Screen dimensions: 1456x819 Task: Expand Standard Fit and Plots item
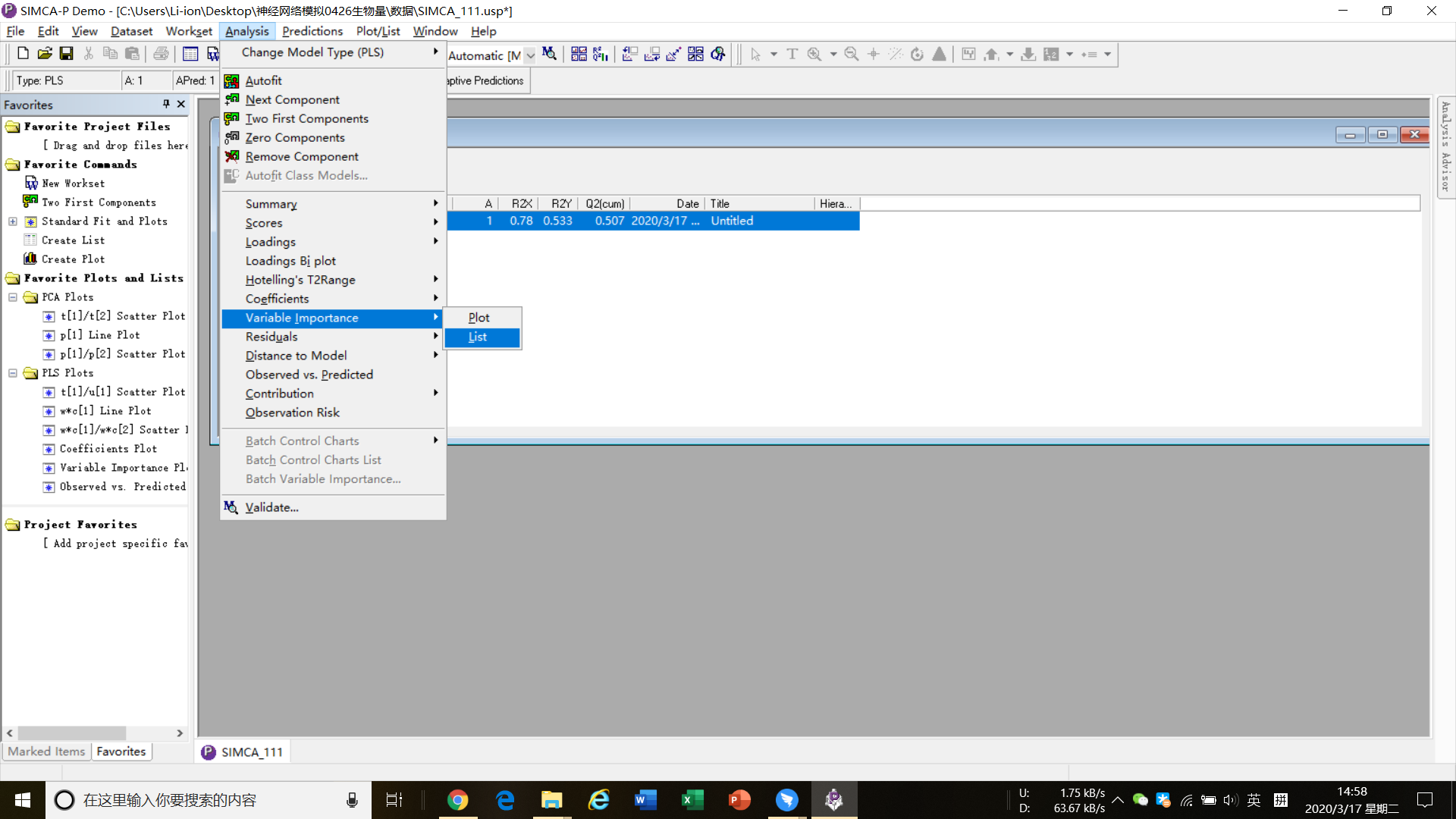13,221
